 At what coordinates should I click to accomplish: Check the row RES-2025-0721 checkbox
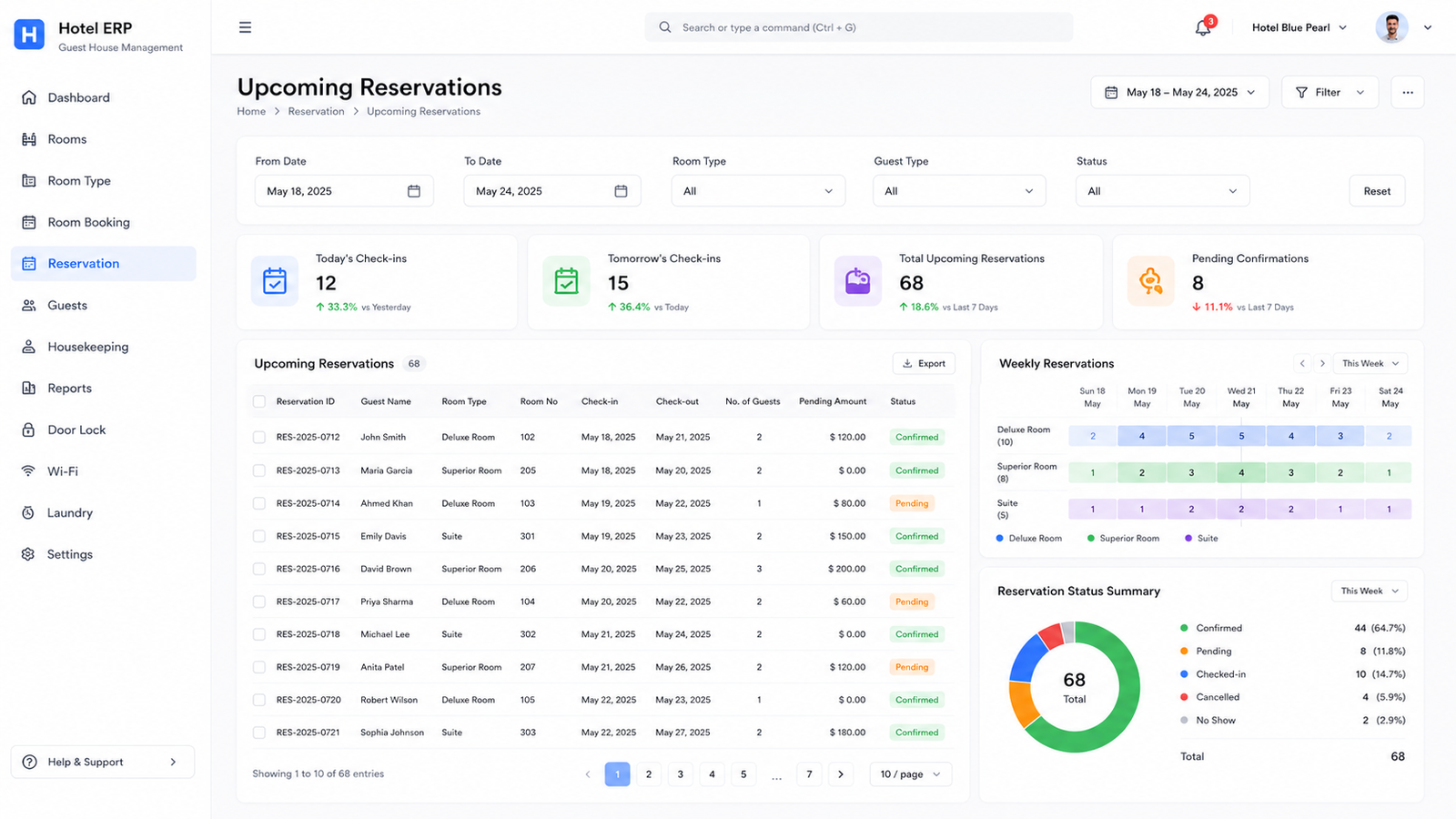point(259,733)
